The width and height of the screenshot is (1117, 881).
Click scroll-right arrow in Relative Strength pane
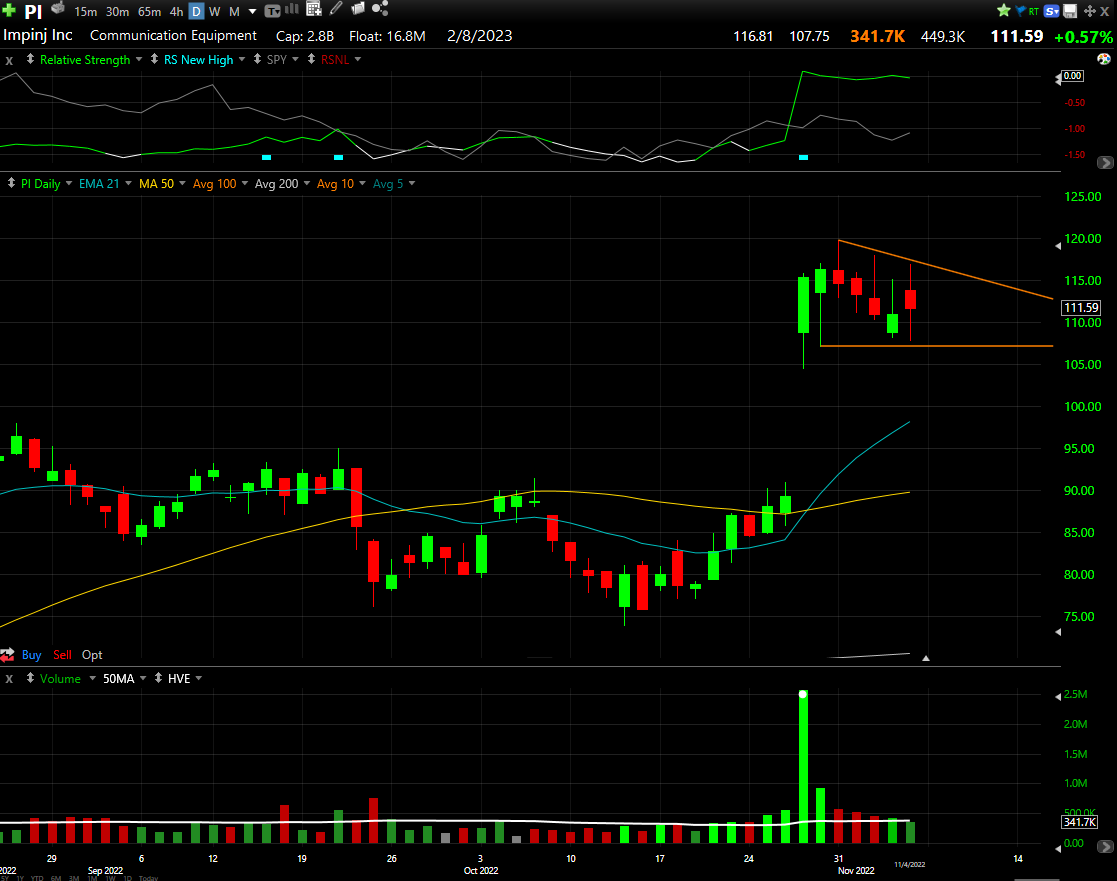click(x=1105, y=162)
